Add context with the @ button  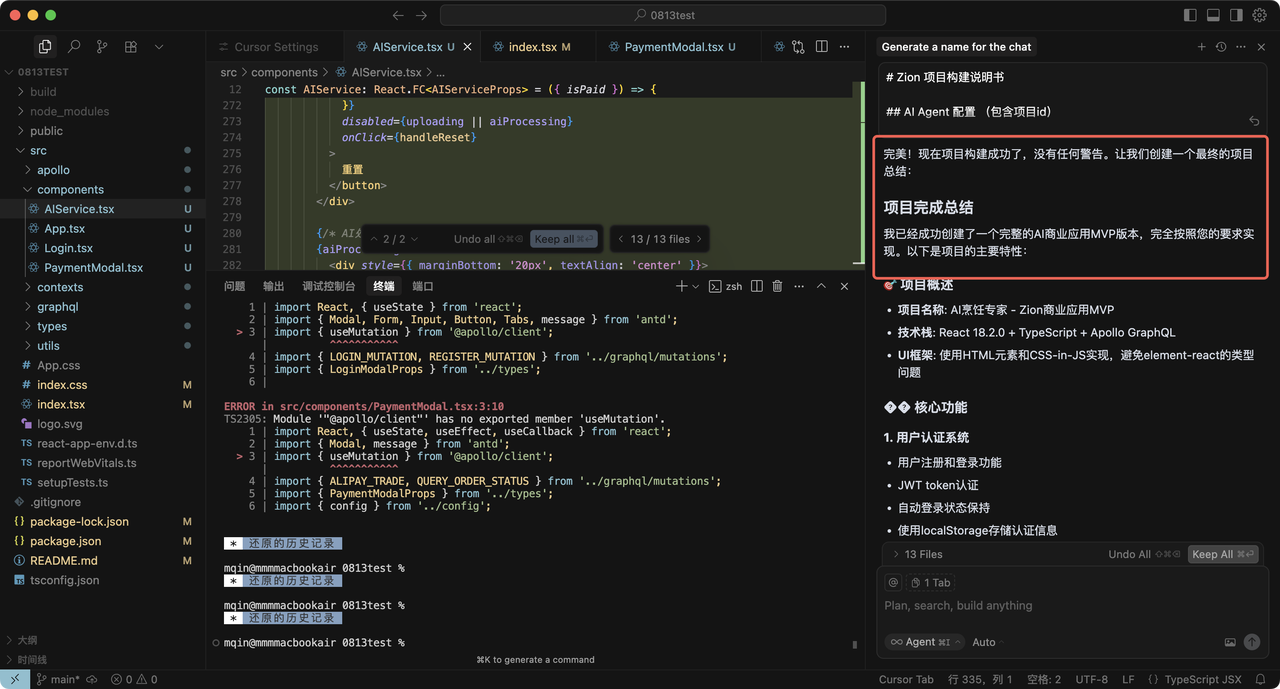pyautogui.click(x=894, y=582)
